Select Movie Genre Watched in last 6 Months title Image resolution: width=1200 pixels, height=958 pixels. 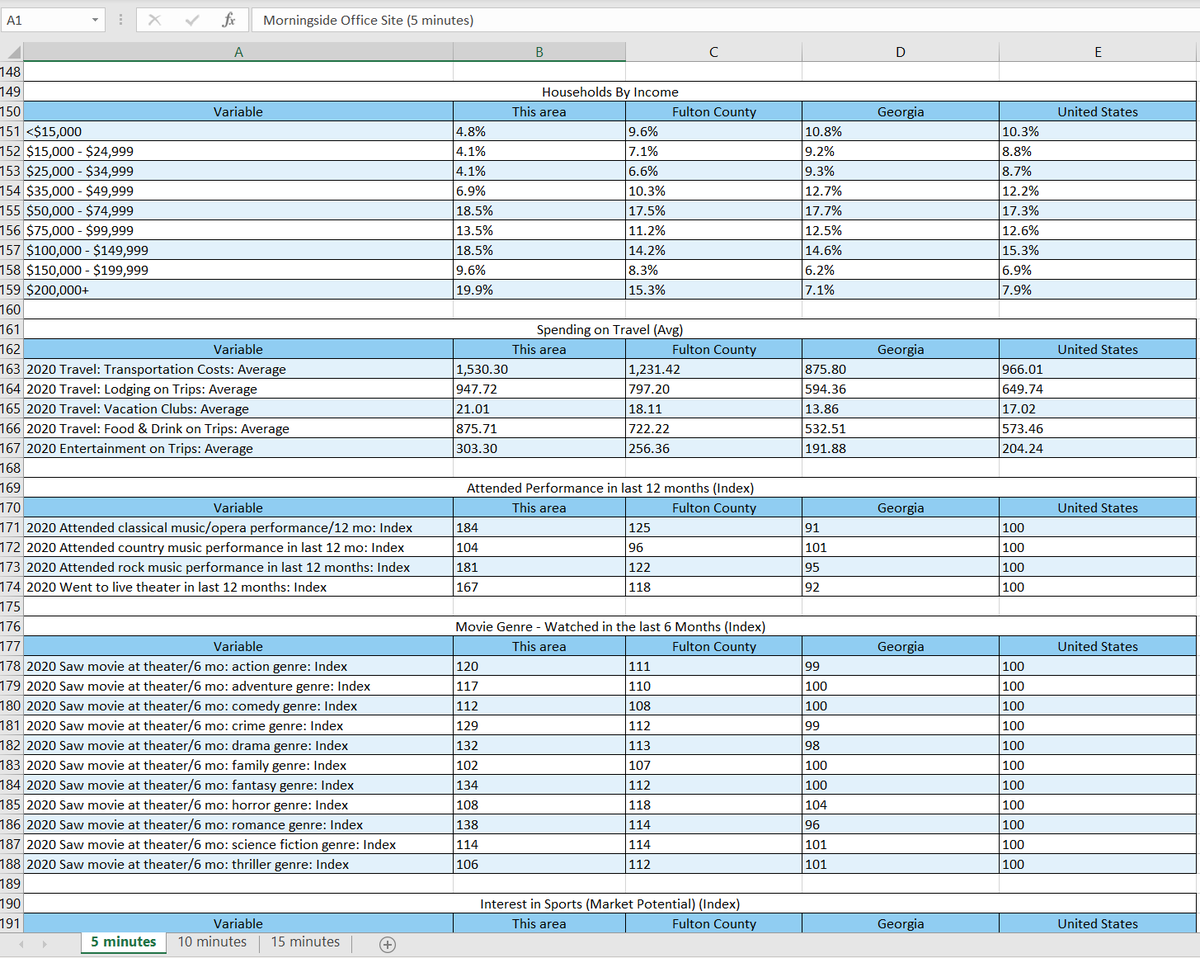coord(610,626)
